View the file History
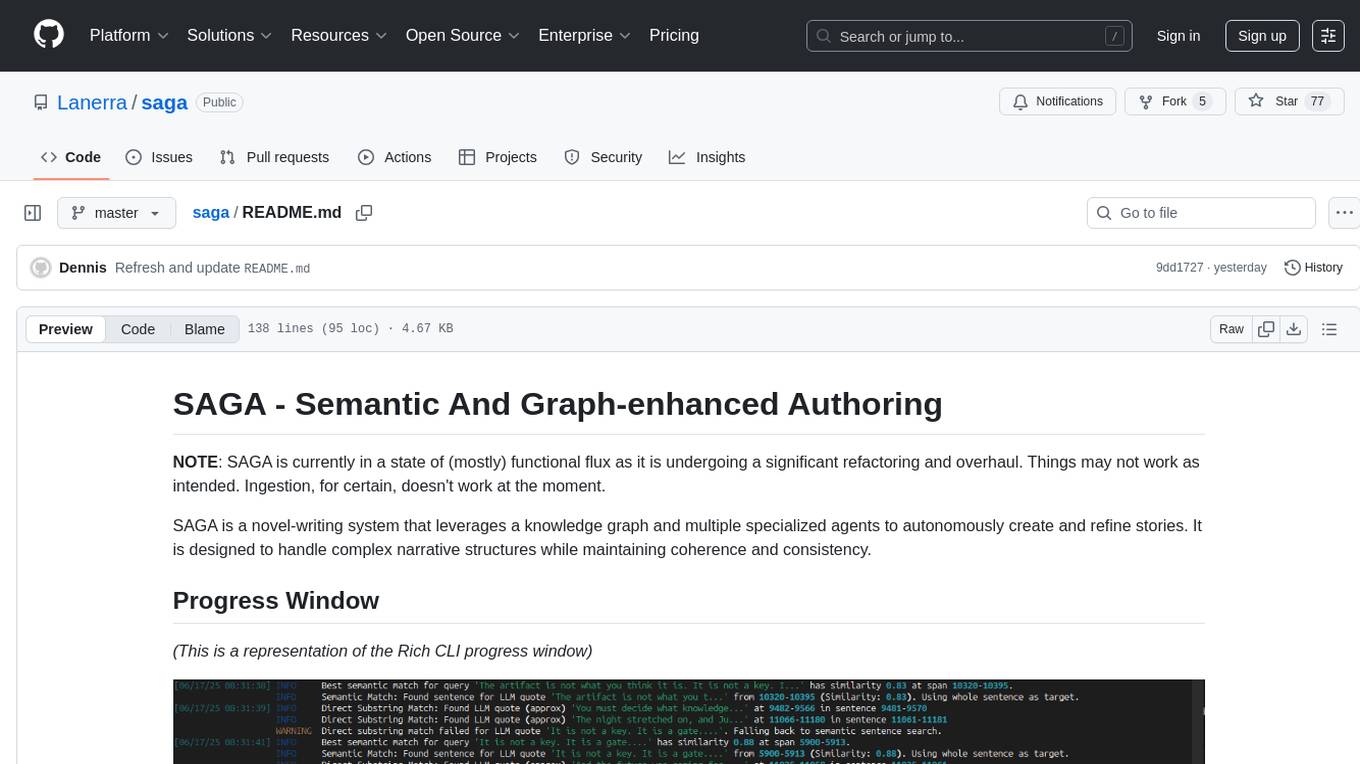Viewport: 1360px width, 764px height. coord(1313,268)
